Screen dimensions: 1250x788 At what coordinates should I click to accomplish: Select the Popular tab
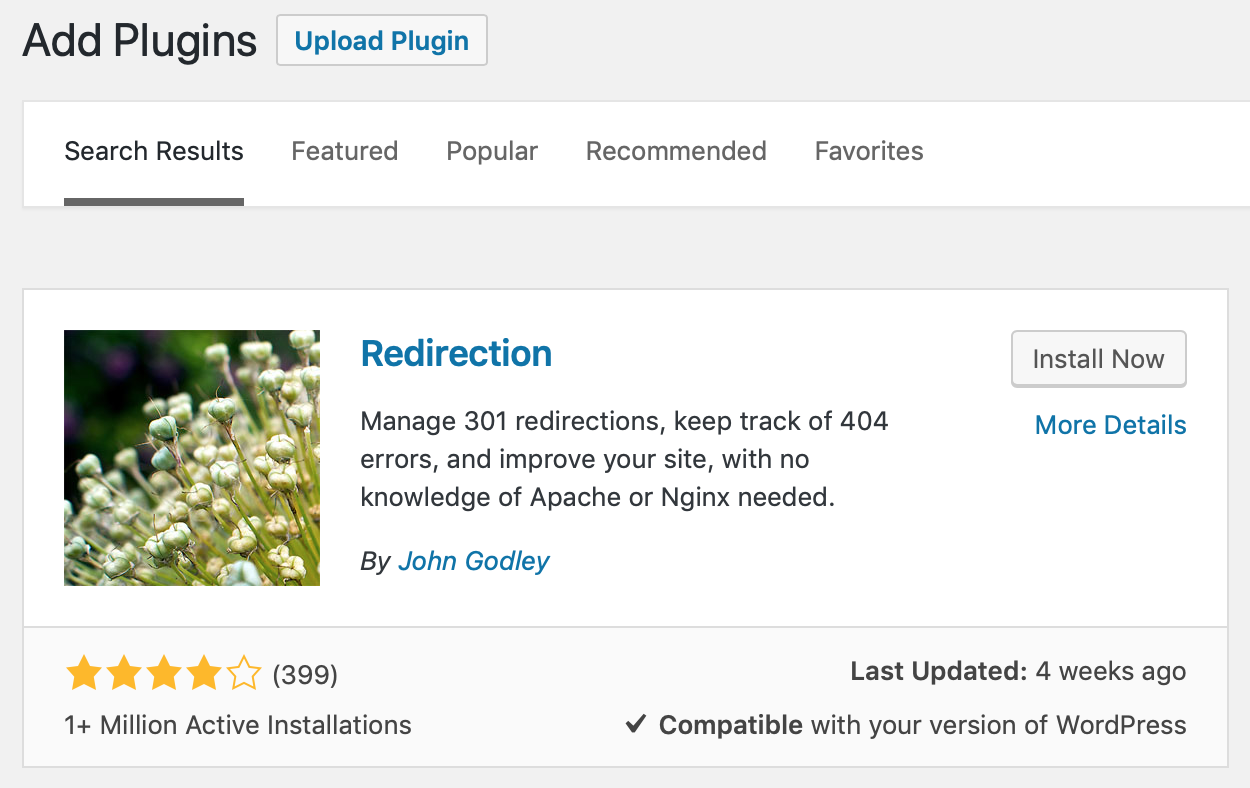pyautogui.click(x=492, y=151)
